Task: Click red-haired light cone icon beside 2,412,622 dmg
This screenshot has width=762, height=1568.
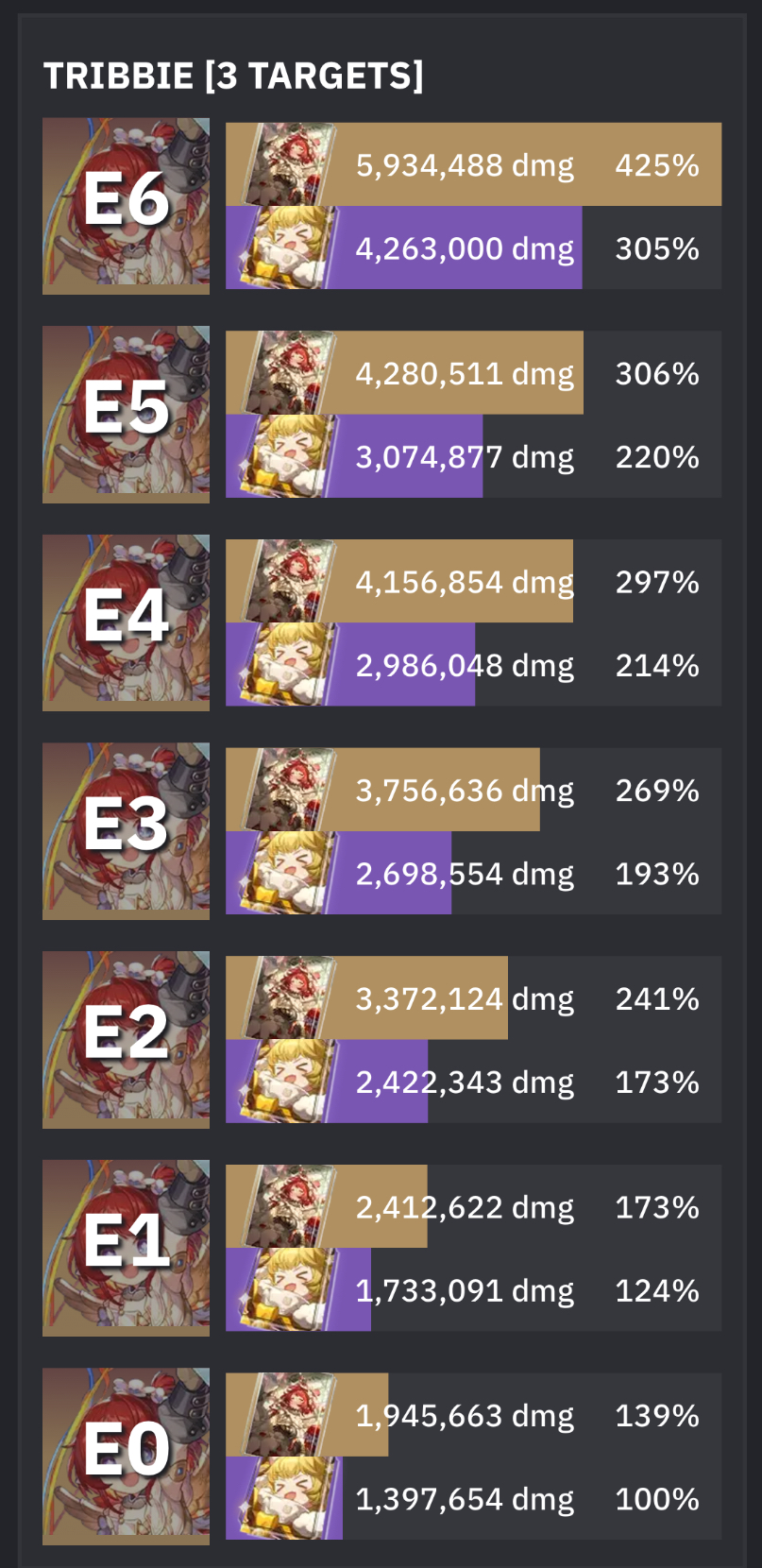Action: pyautogui.click(x=287, y=1206)
